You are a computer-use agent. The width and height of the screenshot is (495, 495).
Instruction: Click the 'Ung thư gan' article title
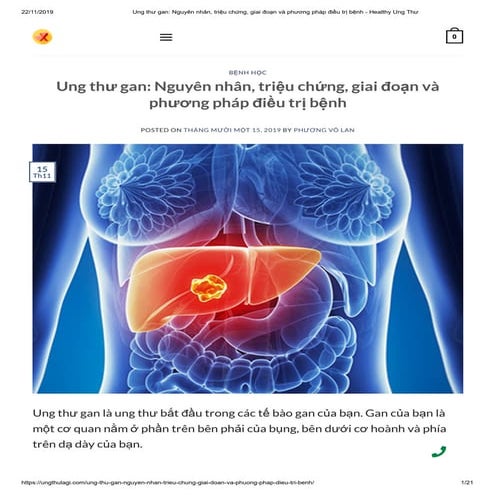click(247, 94)
